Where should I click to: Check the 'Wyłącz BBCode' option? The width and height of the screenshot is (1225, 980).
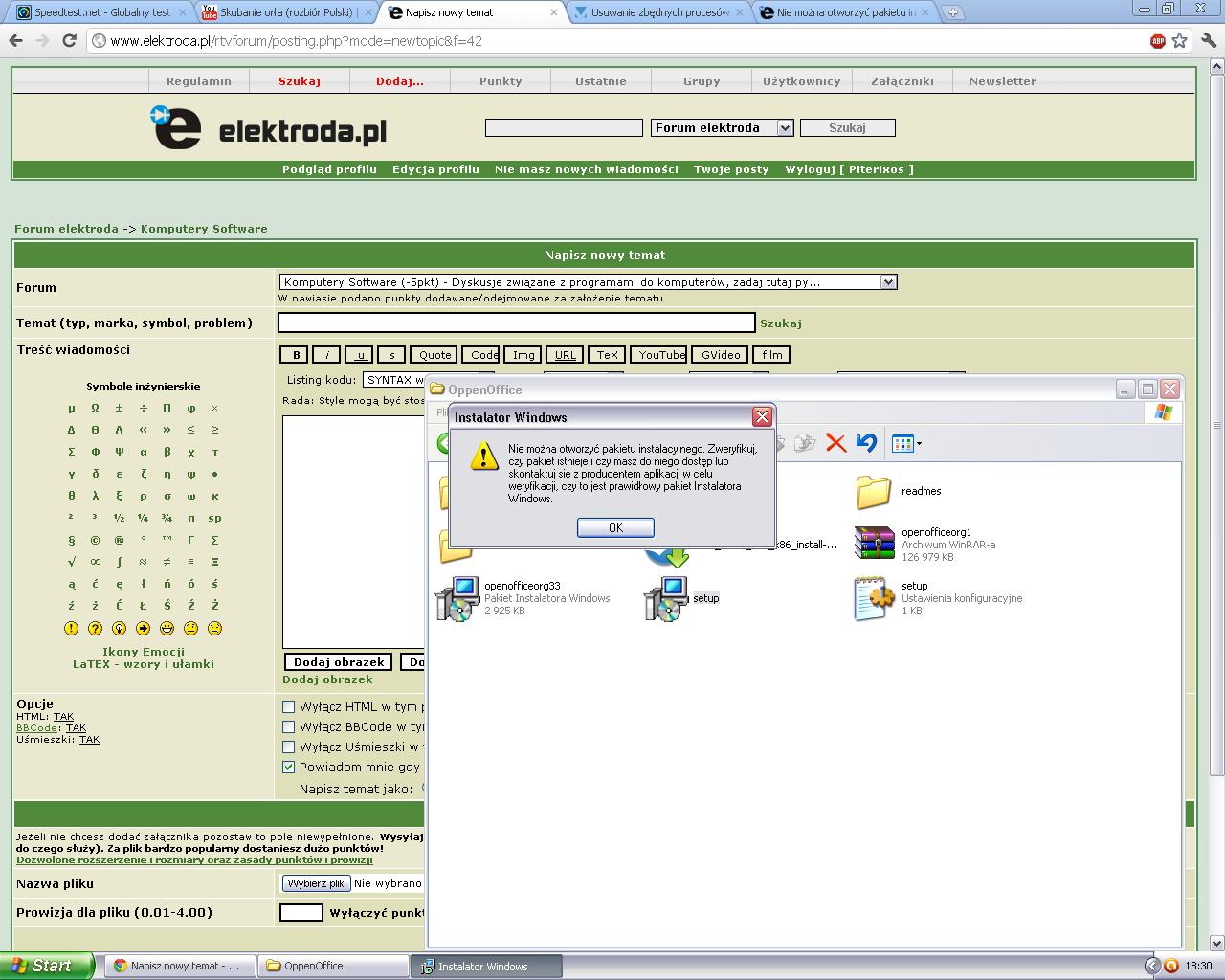[x=288, y=726]
